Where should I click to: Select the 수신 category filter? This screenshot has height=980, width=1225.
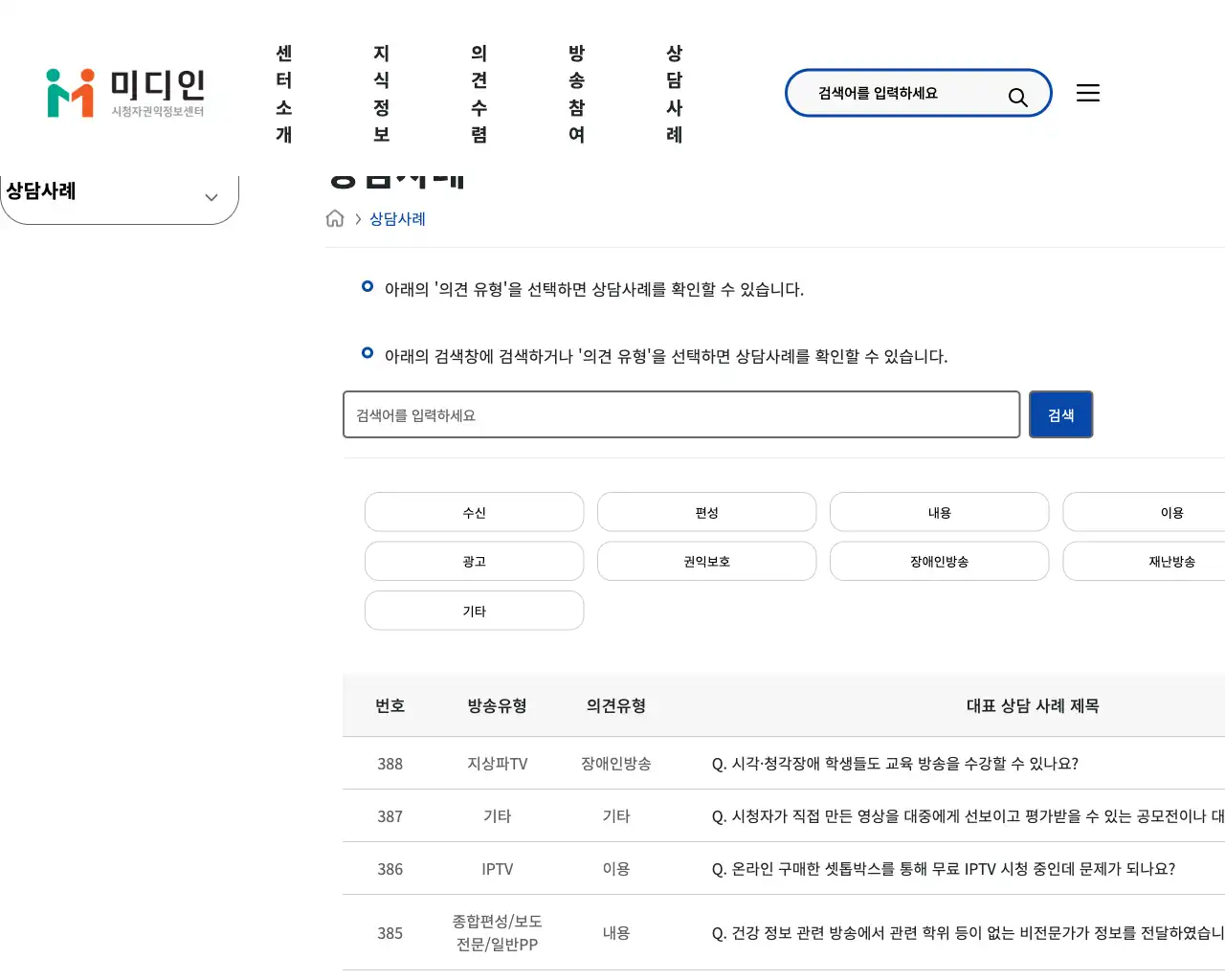[474, 512]
